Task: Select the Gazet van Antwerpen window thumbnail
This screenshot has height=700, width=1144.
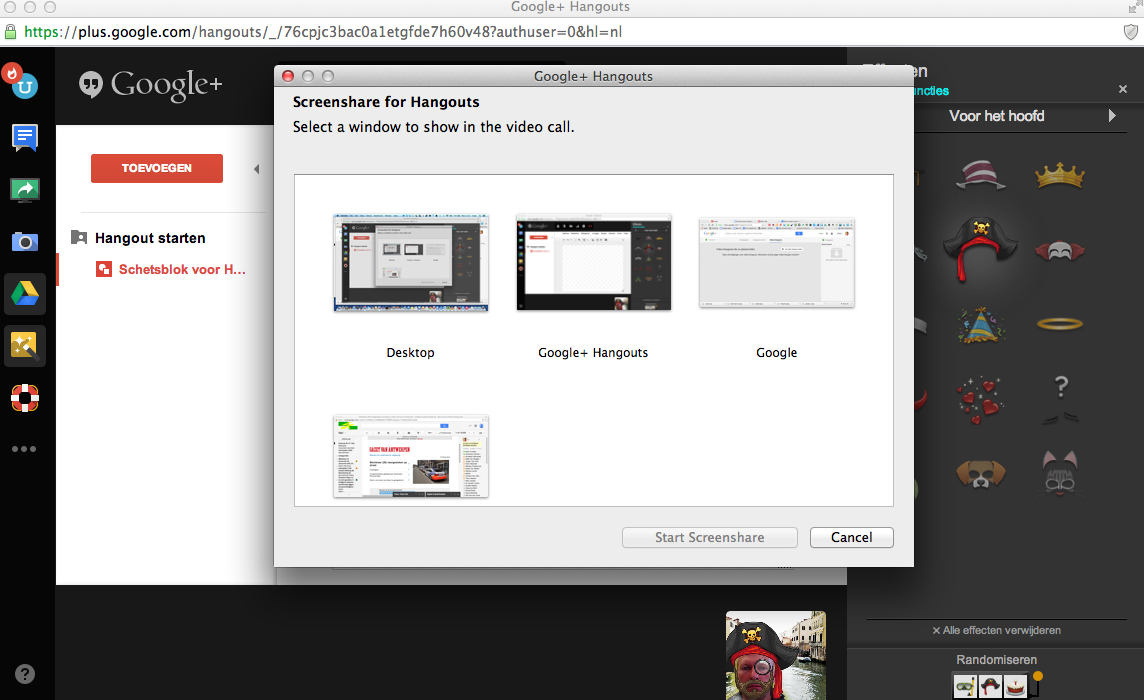Action: (x=411, y=456)
